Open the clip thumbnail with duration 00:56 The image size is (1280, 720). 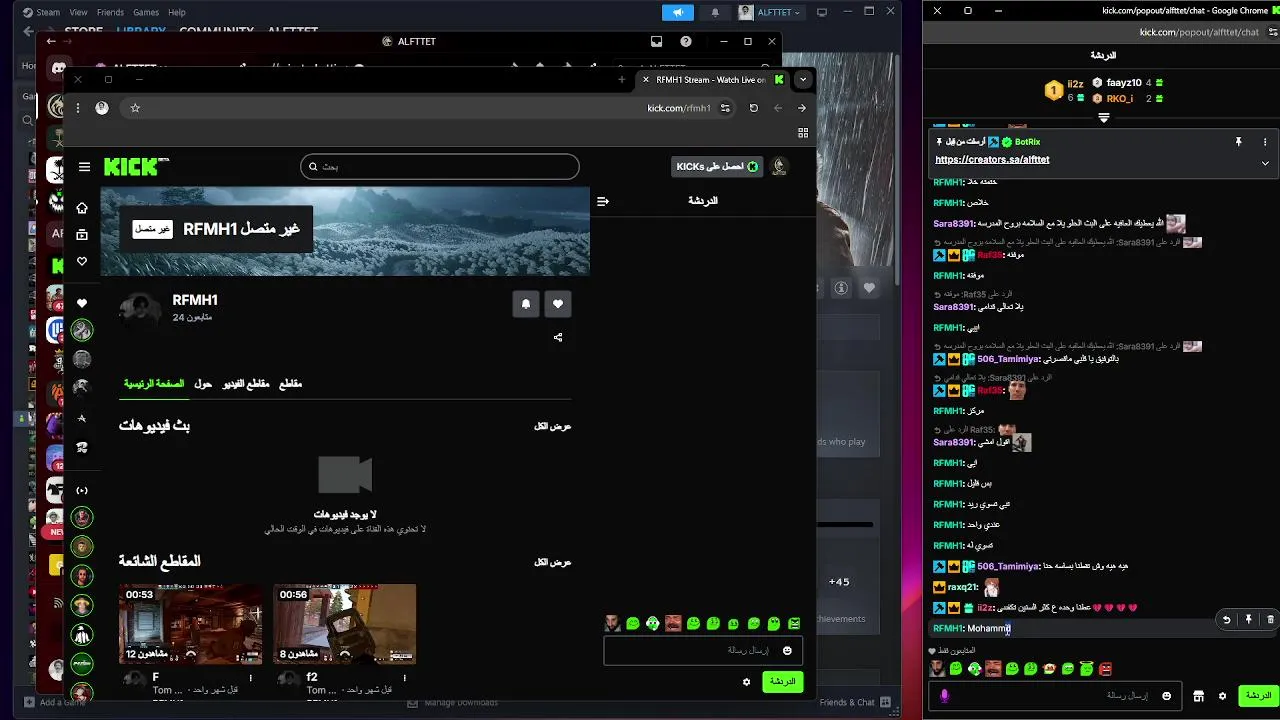point(344,624)
